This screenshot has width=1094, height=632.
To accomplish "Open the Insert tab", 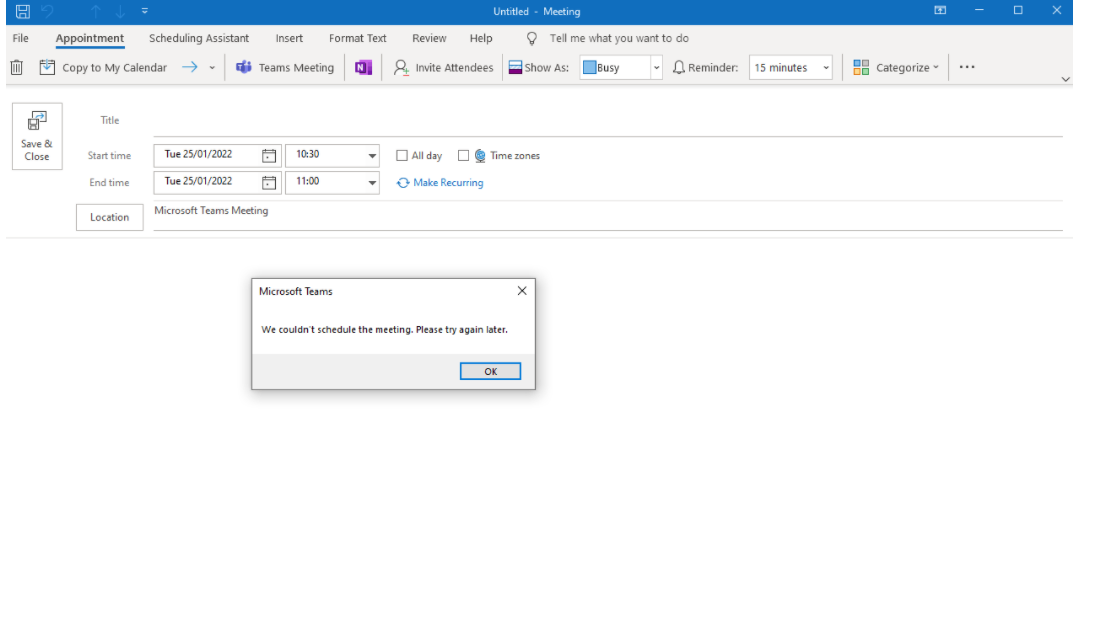I will (289, 38).
